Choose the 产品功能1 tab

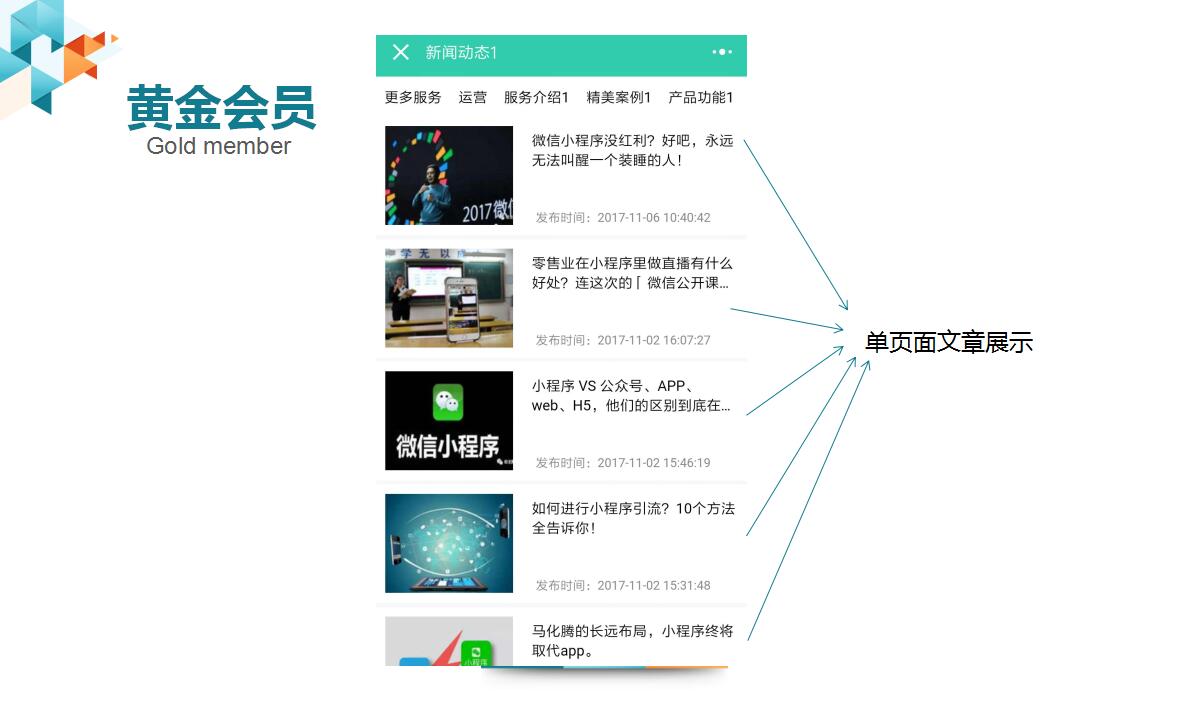(701, 97)
